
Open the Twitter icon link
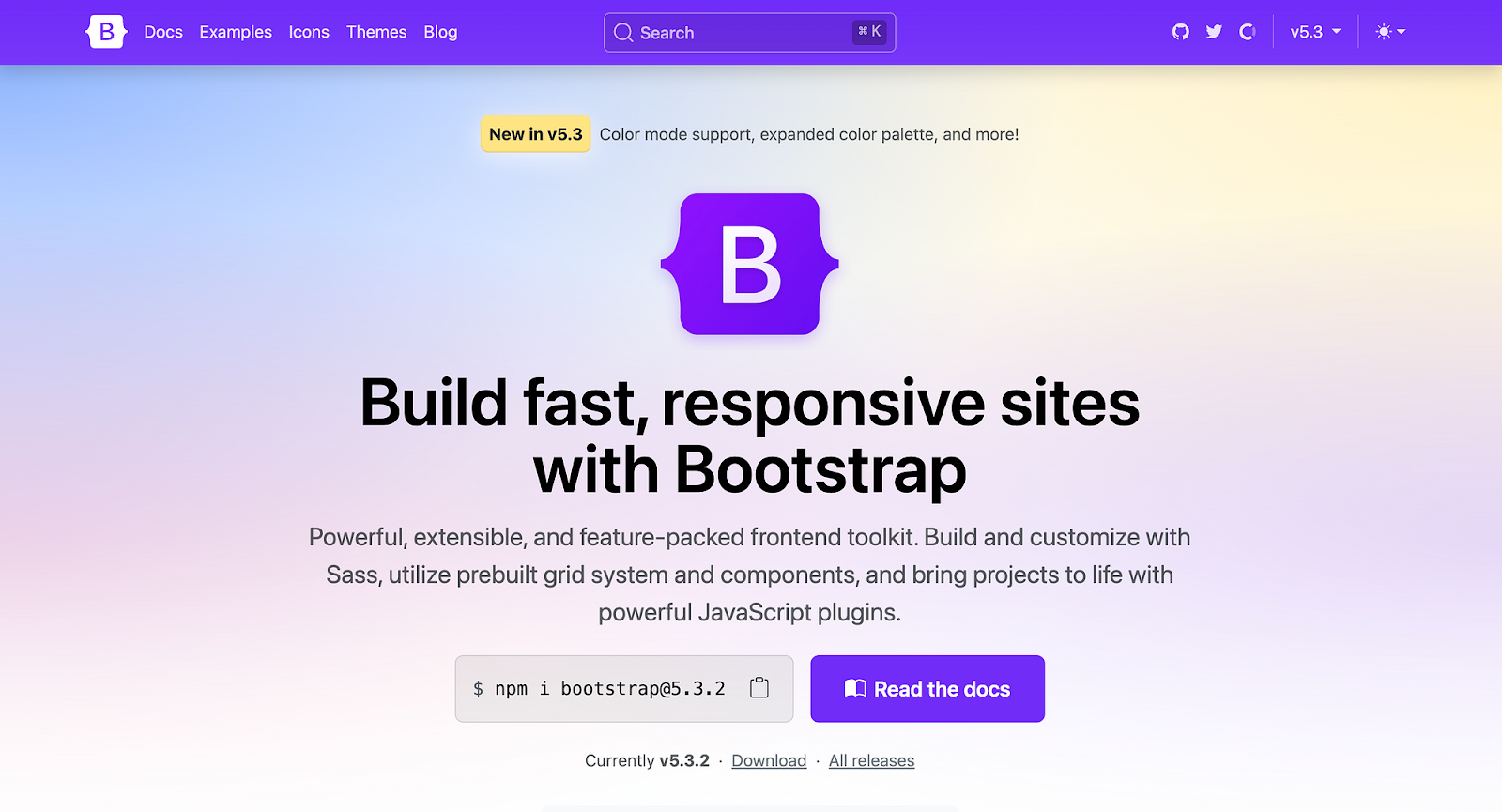(x=1214, y=32)
